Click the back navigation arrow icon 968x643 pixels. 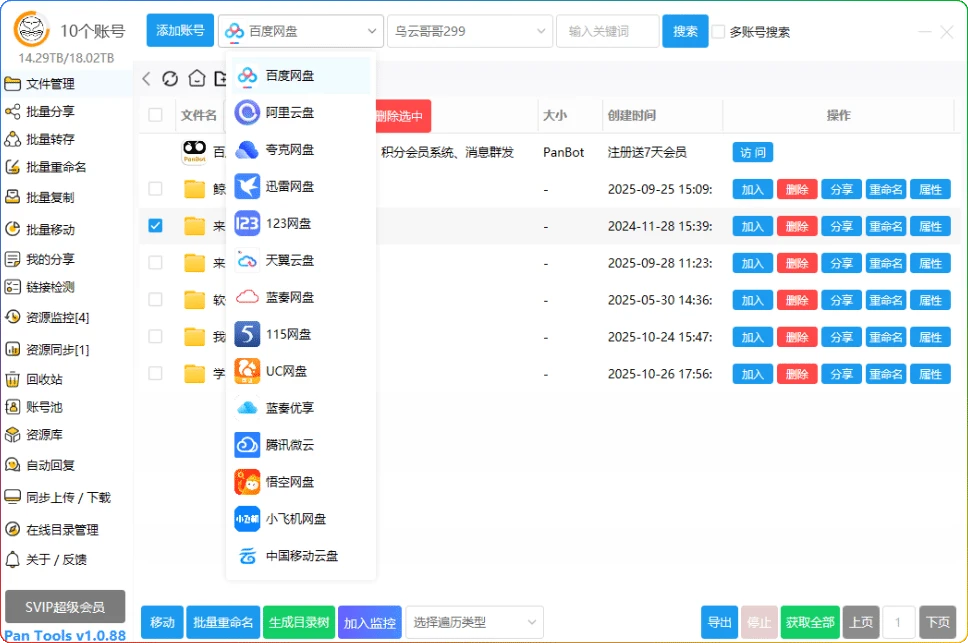145,78
